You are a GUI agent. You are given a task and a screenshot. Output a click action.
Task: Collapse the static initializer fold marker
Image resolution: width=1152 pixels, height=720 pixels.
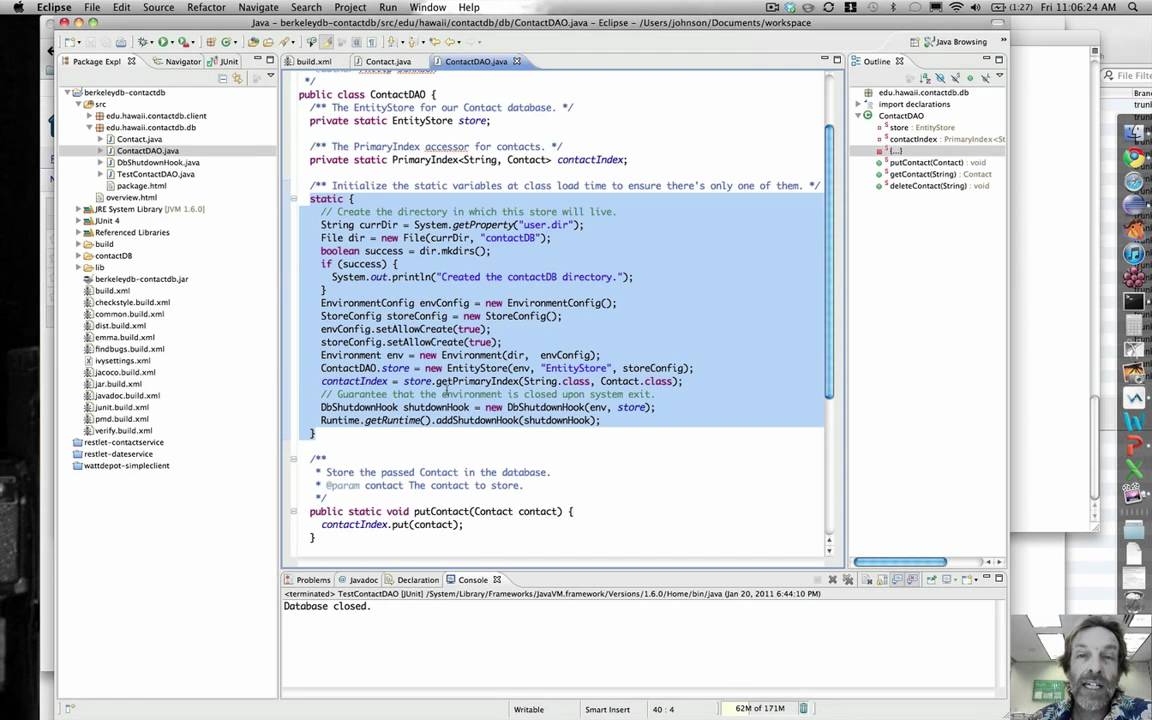point(293,199)
